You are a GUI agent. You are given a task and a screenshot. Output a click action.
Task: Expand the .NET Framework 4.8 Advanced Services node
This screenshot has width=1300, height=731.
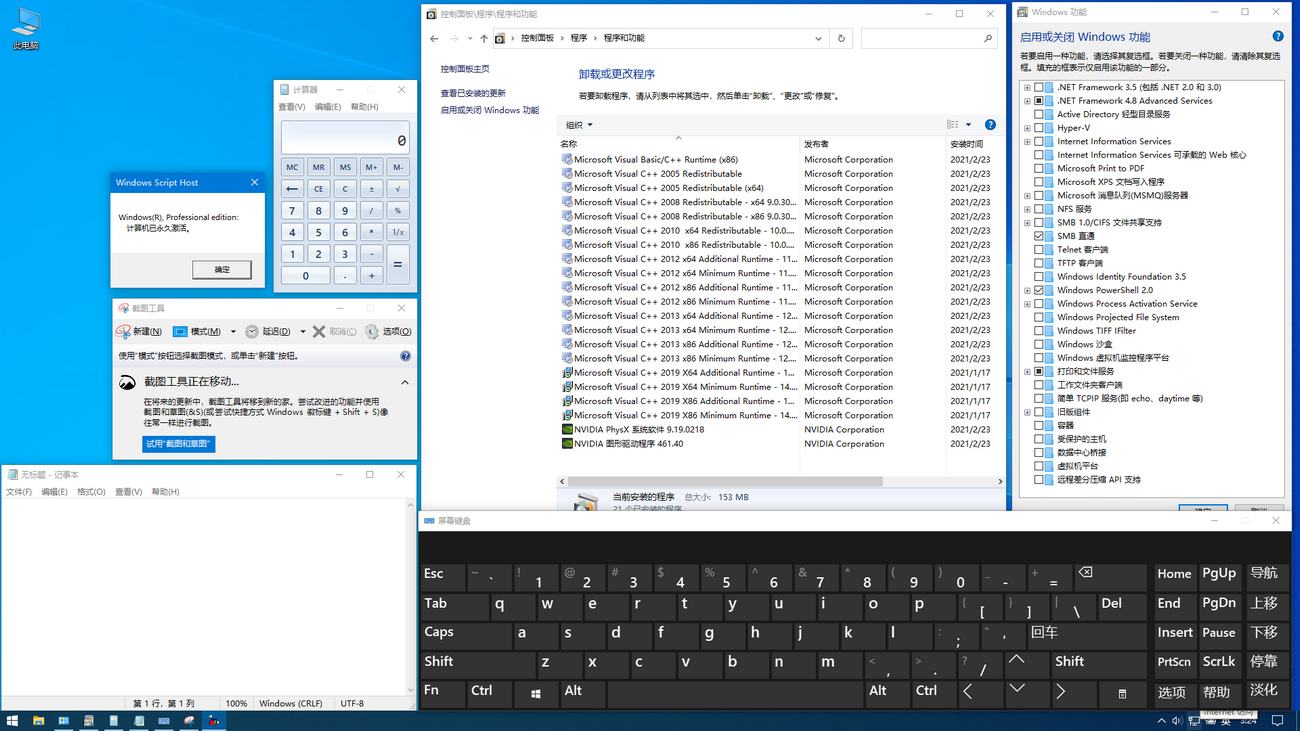(1027, 101)
